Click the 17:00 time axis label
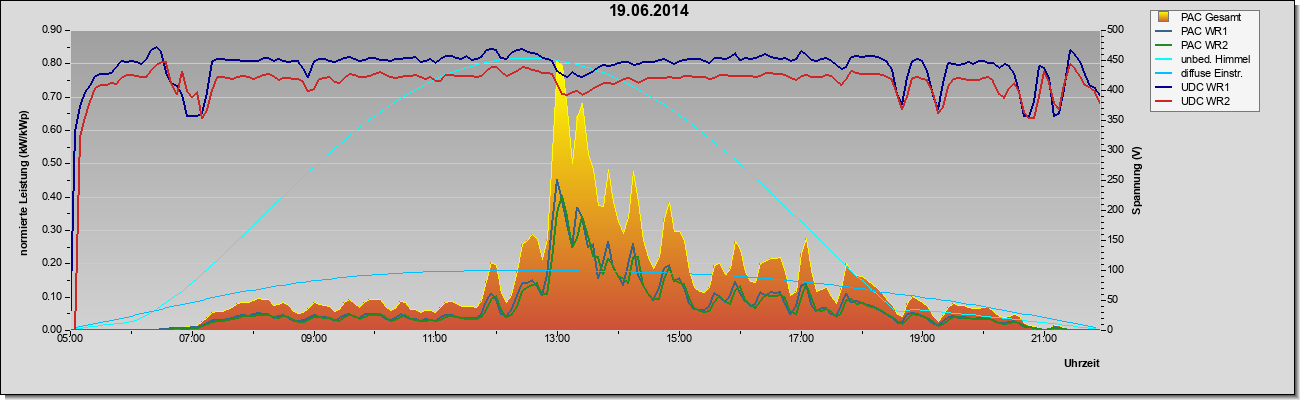 (x=800, y=339)
